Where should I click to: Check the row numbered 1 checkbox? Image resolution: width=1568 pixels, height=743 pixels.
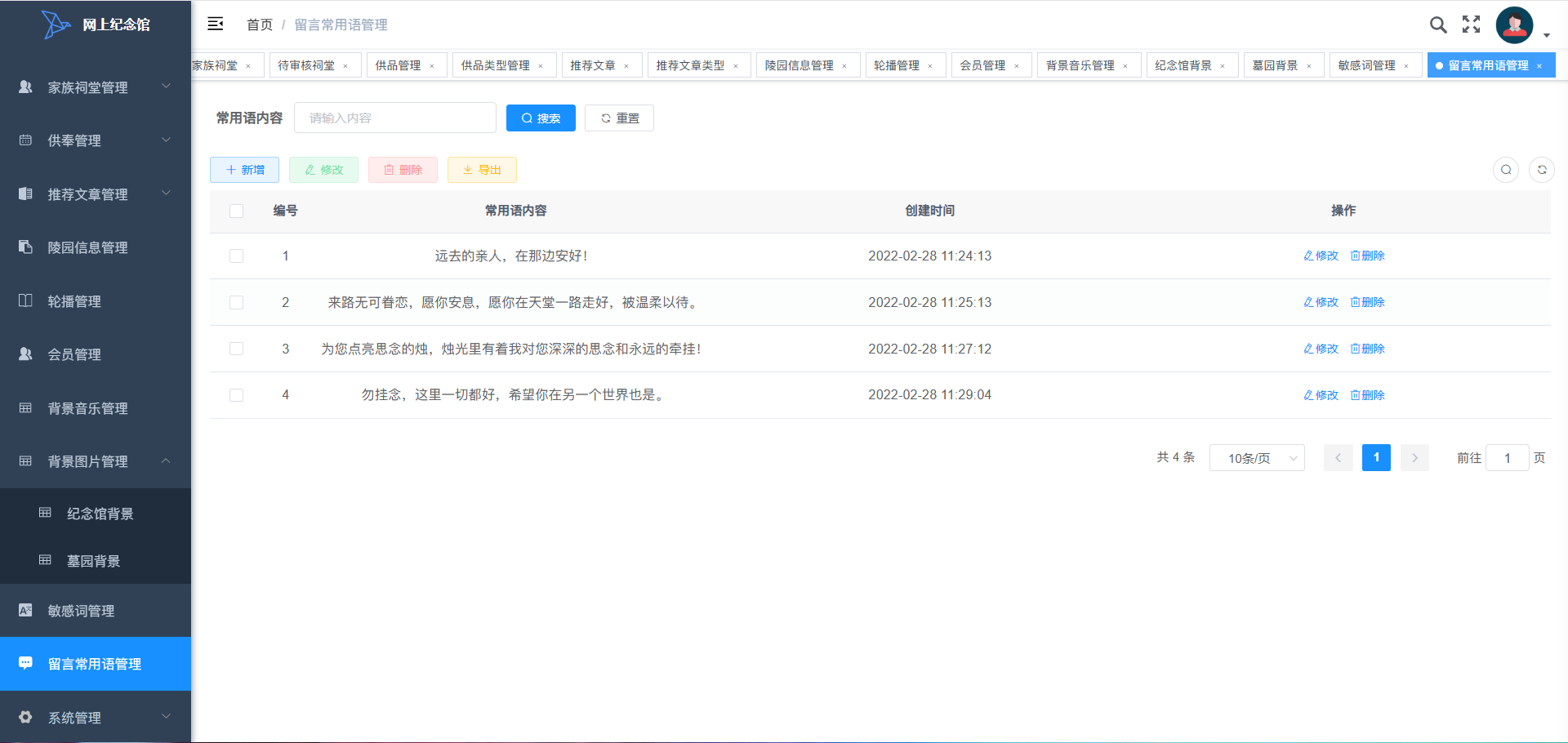pos(237,256)
